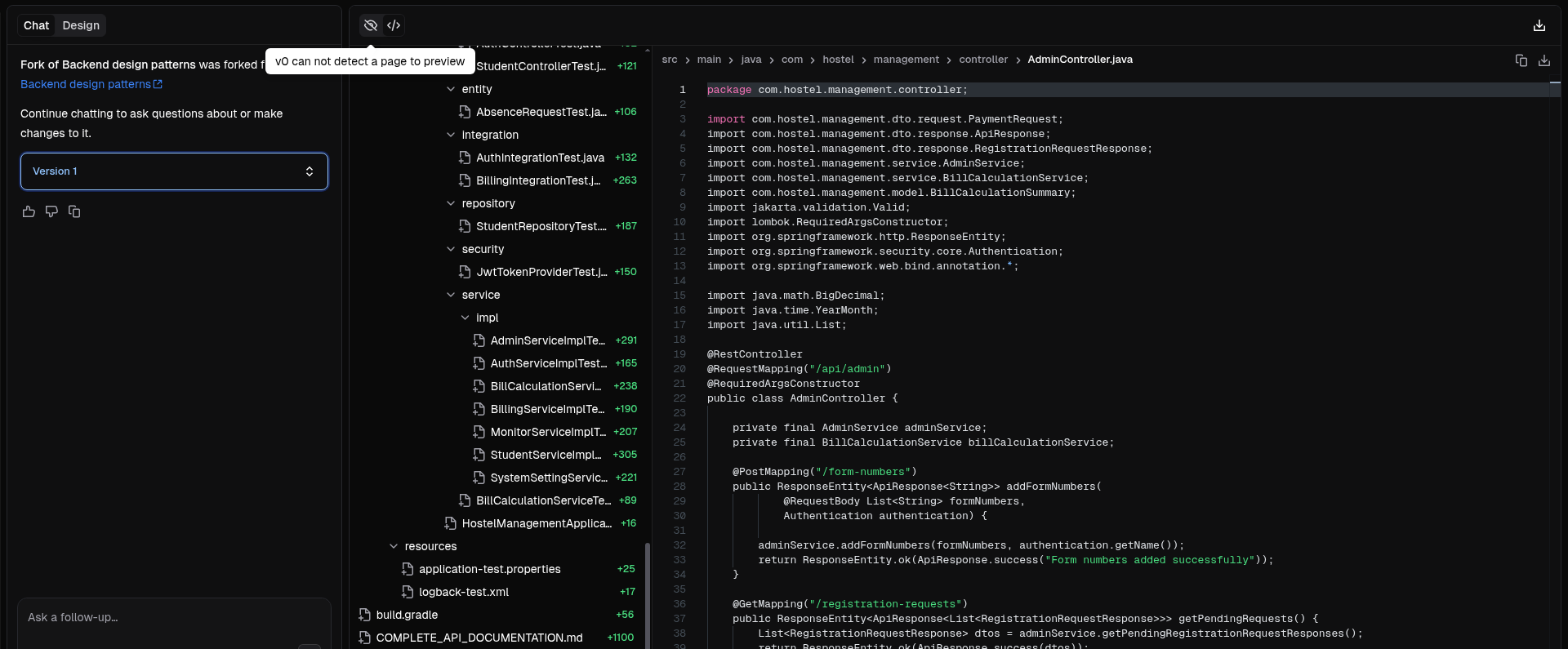Open AuthIntegrationTest.java file
1568x649 pixels.
coord(541,158)
